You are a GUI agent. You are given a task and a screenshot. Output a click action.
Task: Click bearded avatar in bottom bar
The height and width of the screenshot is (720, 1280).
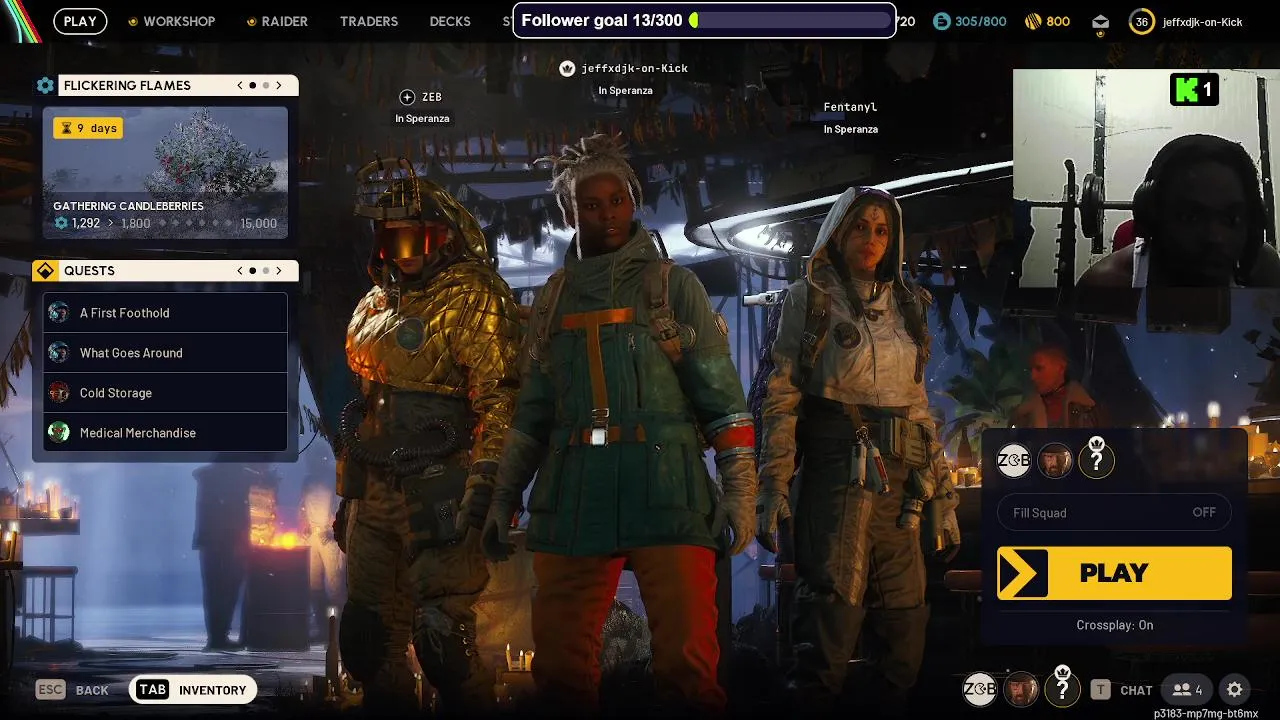1021,689
